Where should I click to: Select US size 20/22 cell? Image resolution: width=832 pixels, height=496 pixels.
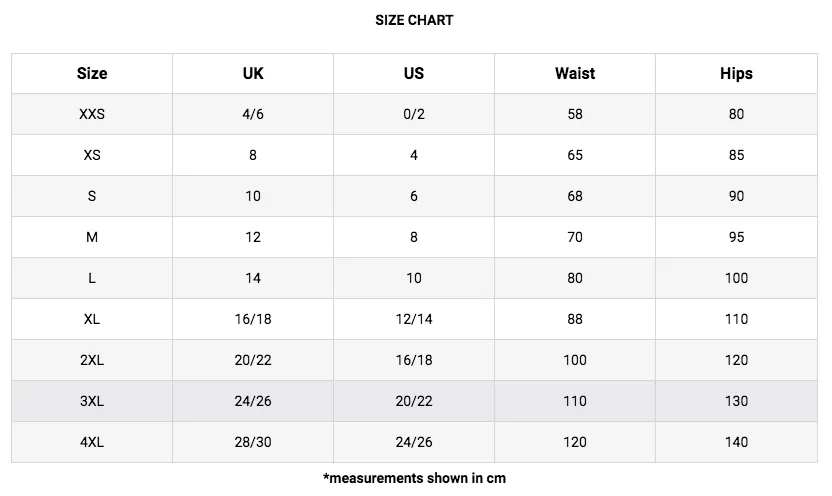click(414, 401)
